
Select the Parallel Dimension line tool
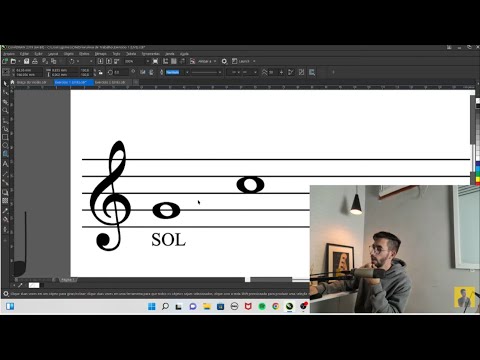[x=5, y=174]
